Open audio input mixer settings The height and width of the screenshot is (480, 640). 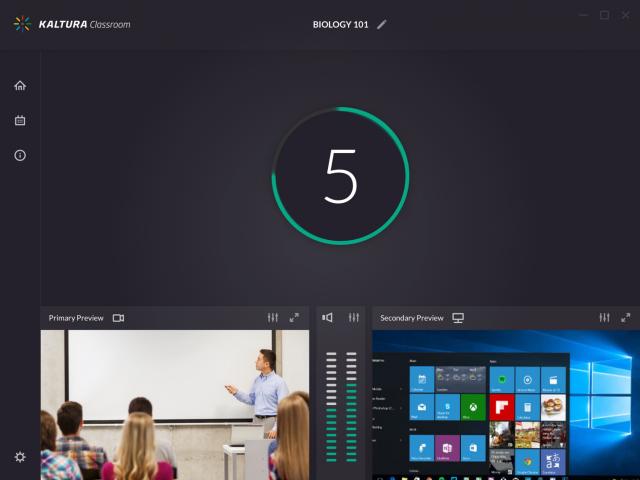(353, 318)
